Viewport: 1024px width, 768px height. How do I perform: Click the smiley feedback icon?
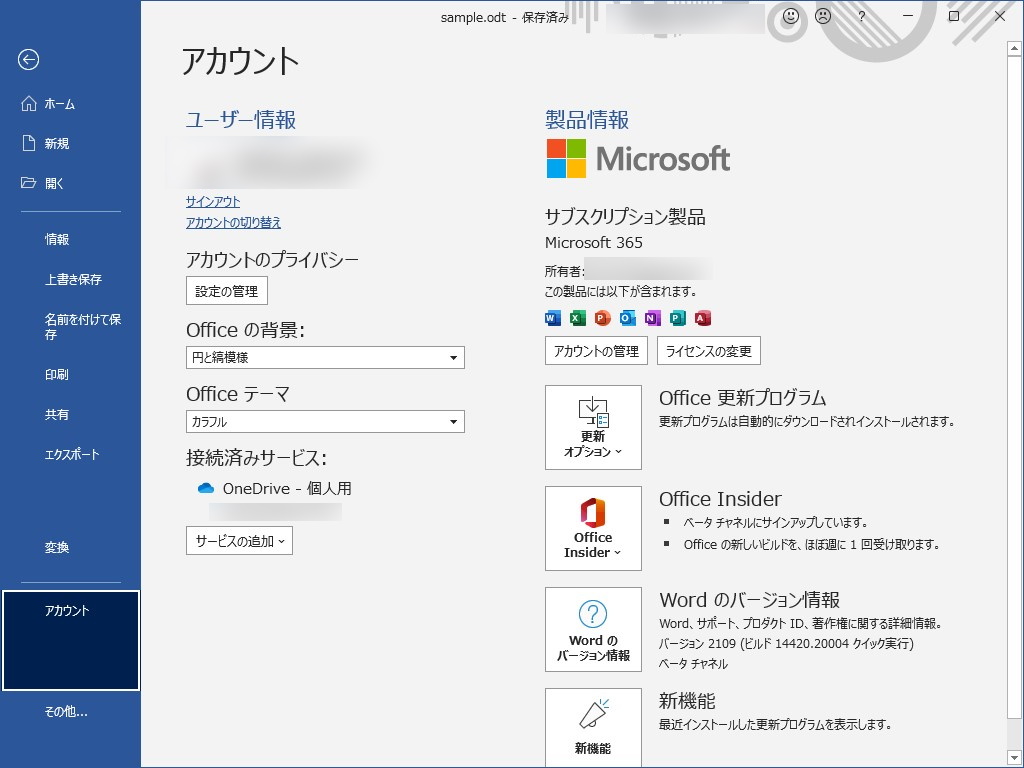pyautogui.click(x=789, y=17)
